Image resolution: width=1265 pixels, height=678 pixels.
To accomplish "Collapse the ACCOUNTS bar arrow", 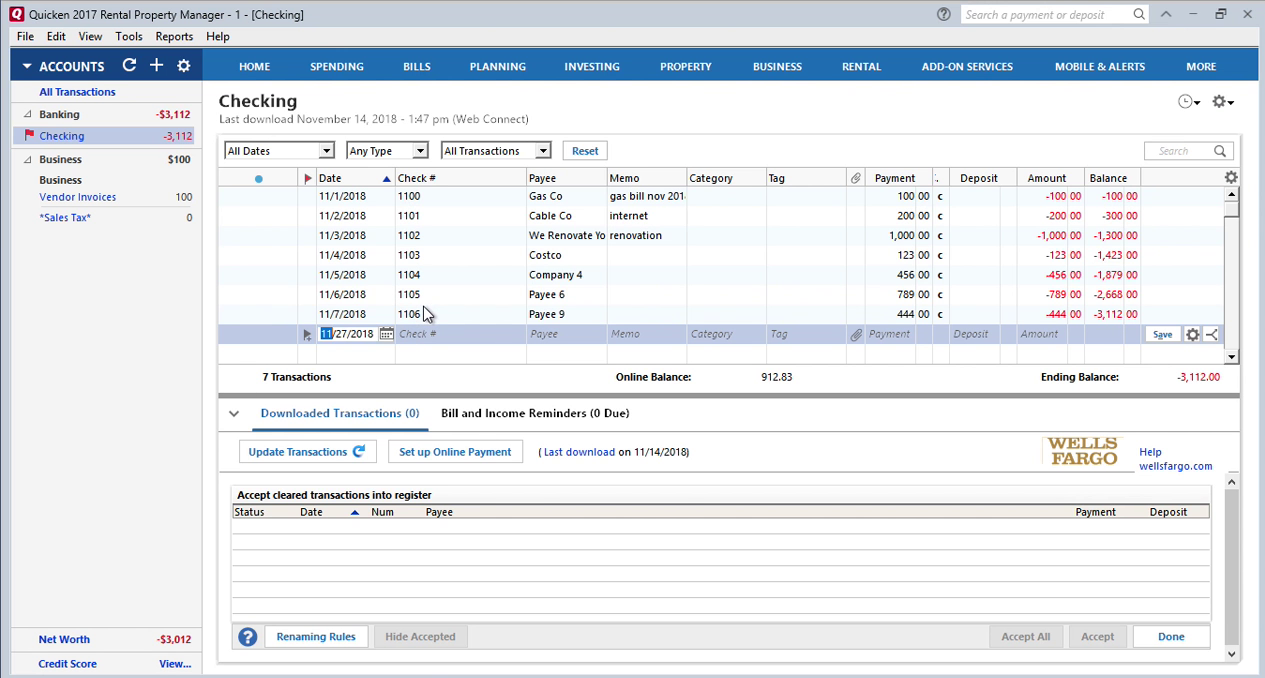I will pyautogui.click(x=27, y=67).
